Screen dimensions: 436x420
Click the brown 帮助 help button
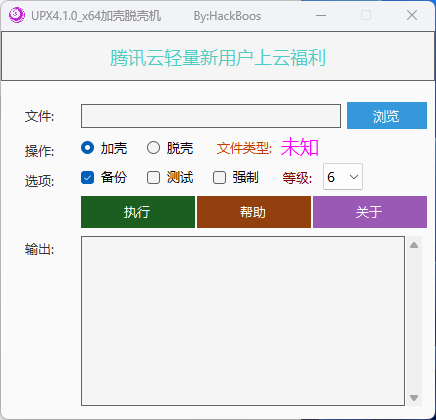254,212
